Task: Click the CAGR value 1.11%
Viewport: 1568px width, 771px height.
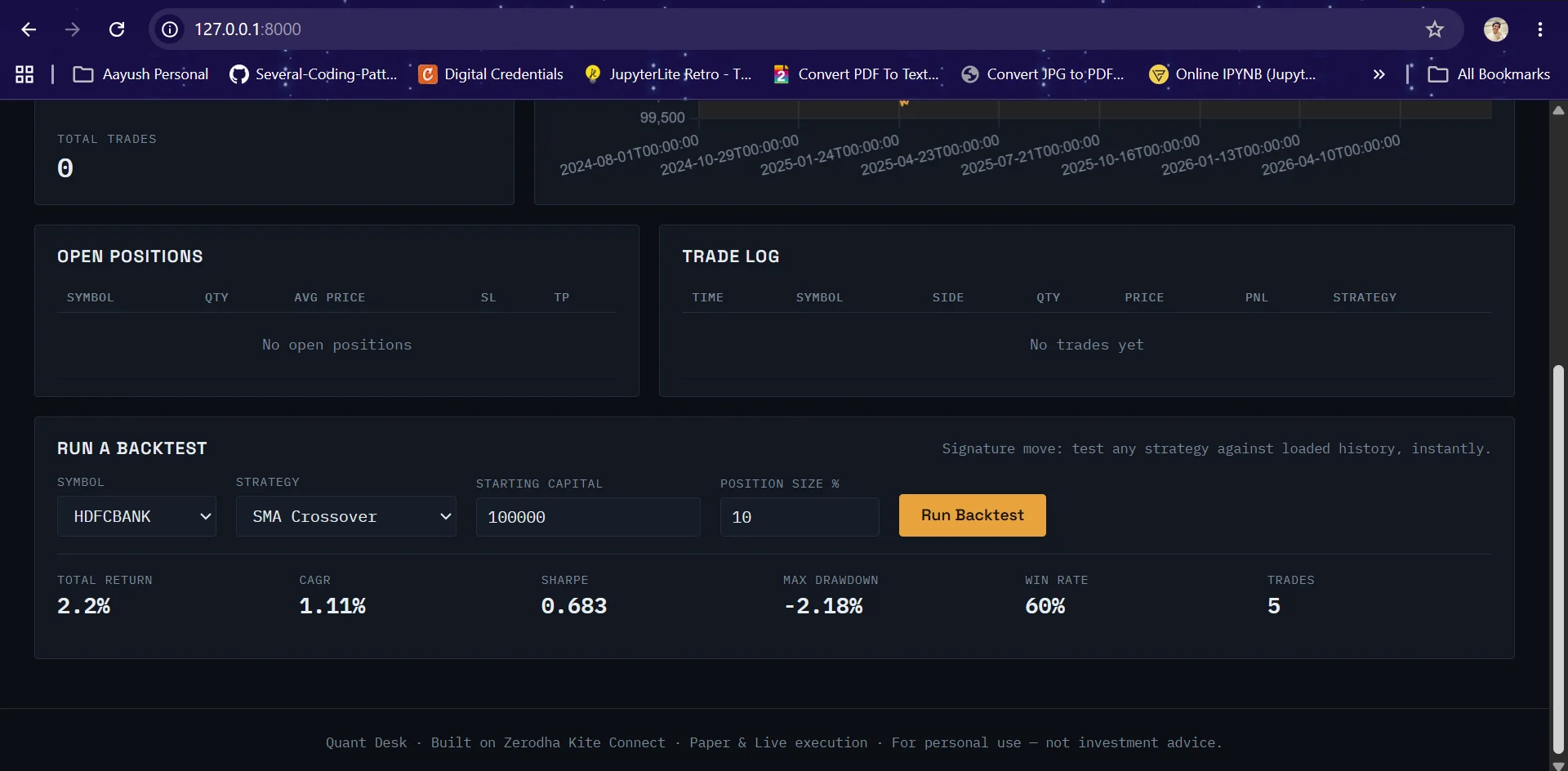Action: 332,606
